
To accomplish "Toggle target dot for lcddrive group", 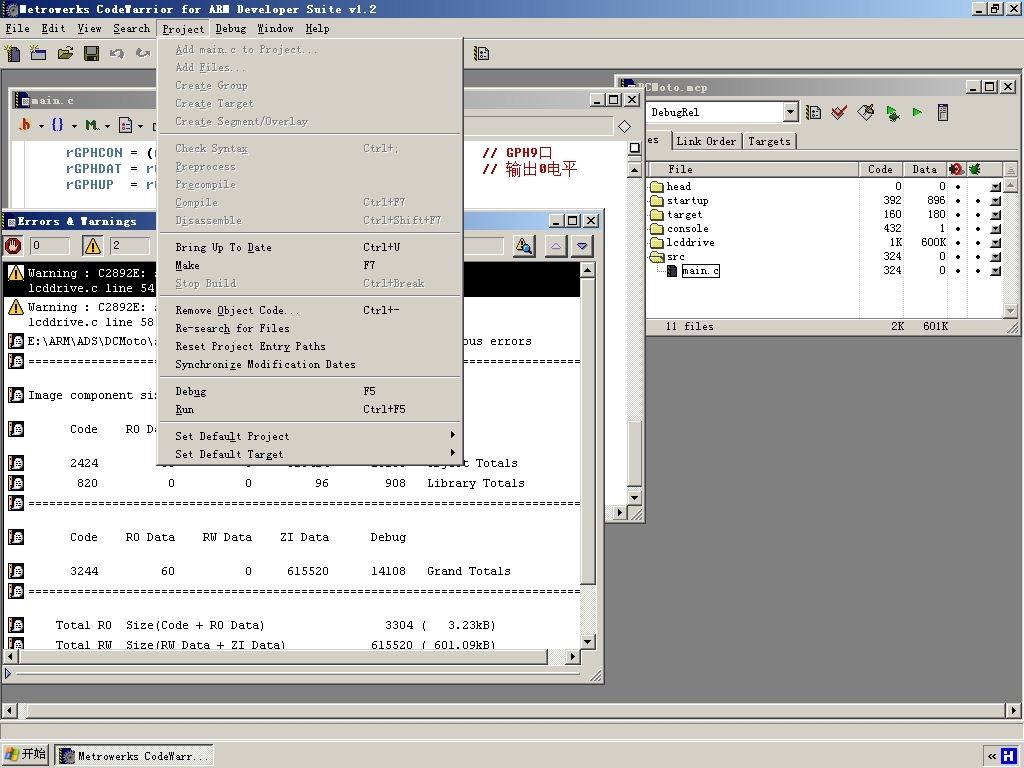I will [958, 242].
